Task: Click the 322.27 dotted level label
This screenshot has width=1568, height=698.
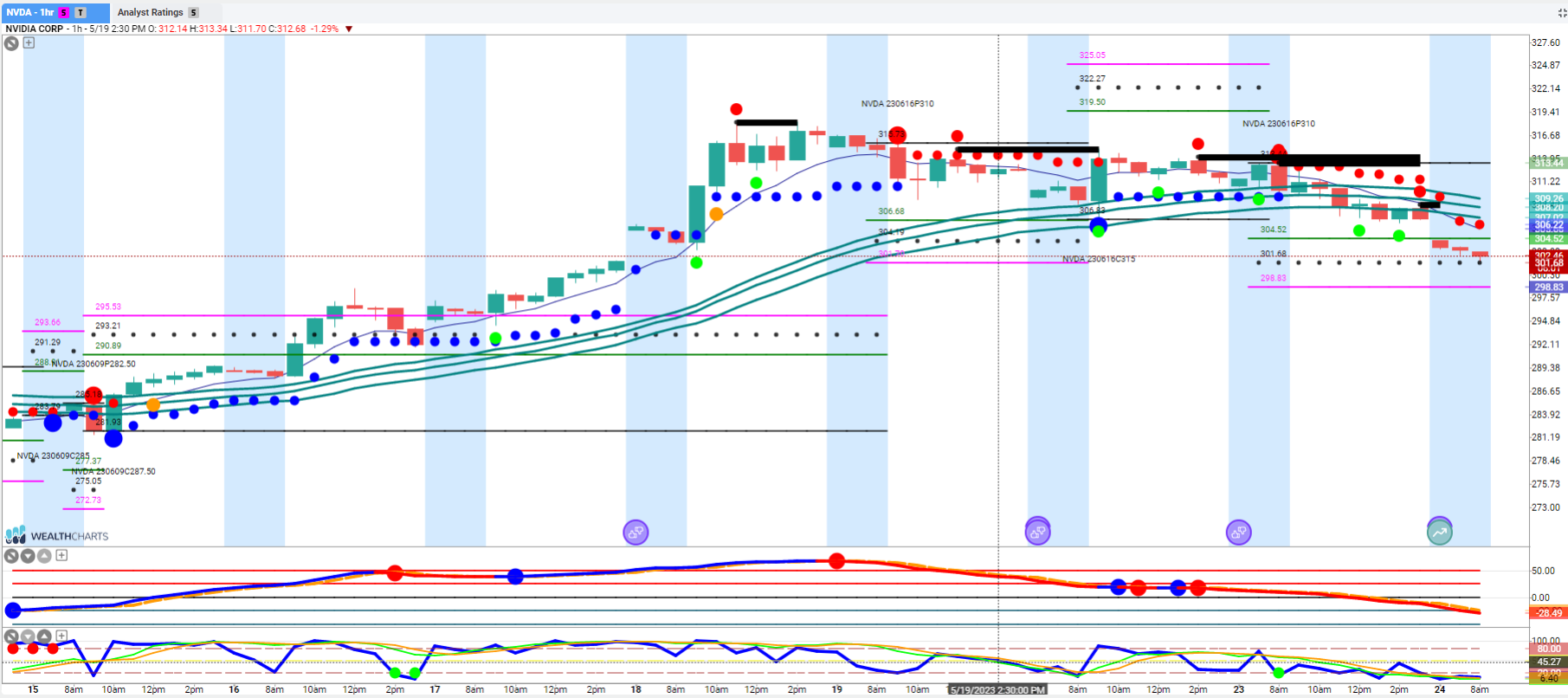Action: coord(1092,79)
